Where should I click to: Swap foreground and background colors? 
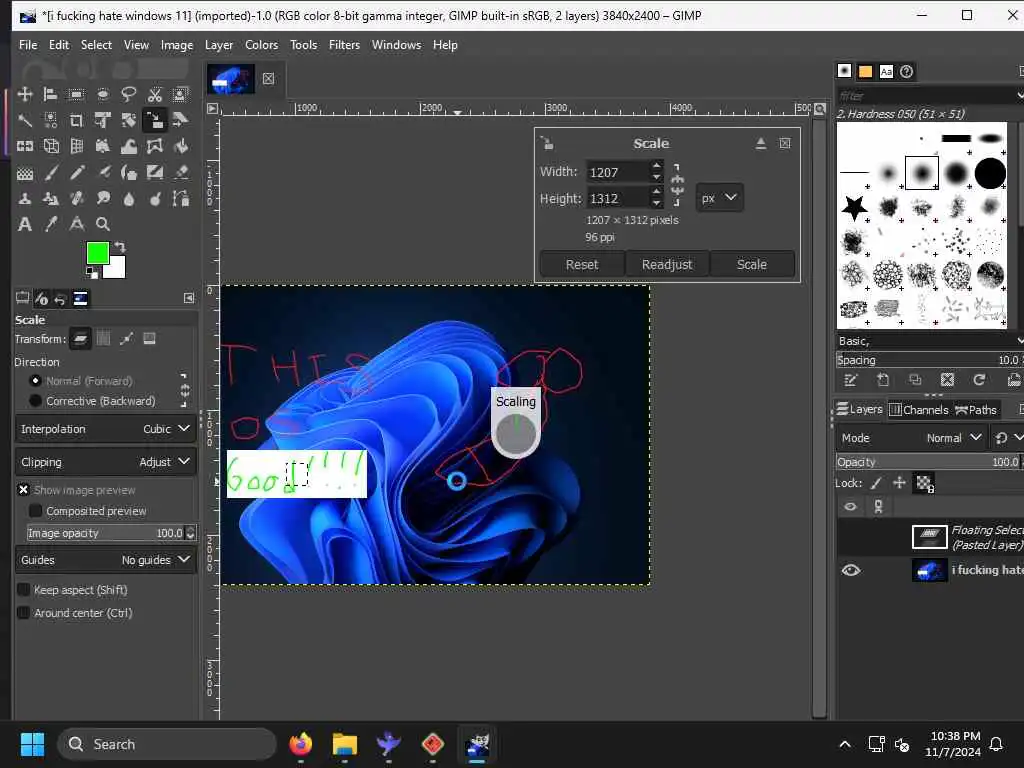(x=120, y=247)
